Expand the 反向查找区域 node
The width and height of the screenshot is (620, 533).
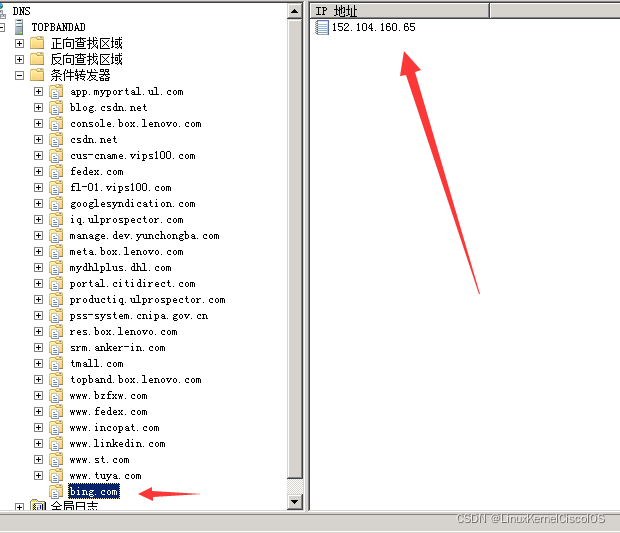[19, 59]
